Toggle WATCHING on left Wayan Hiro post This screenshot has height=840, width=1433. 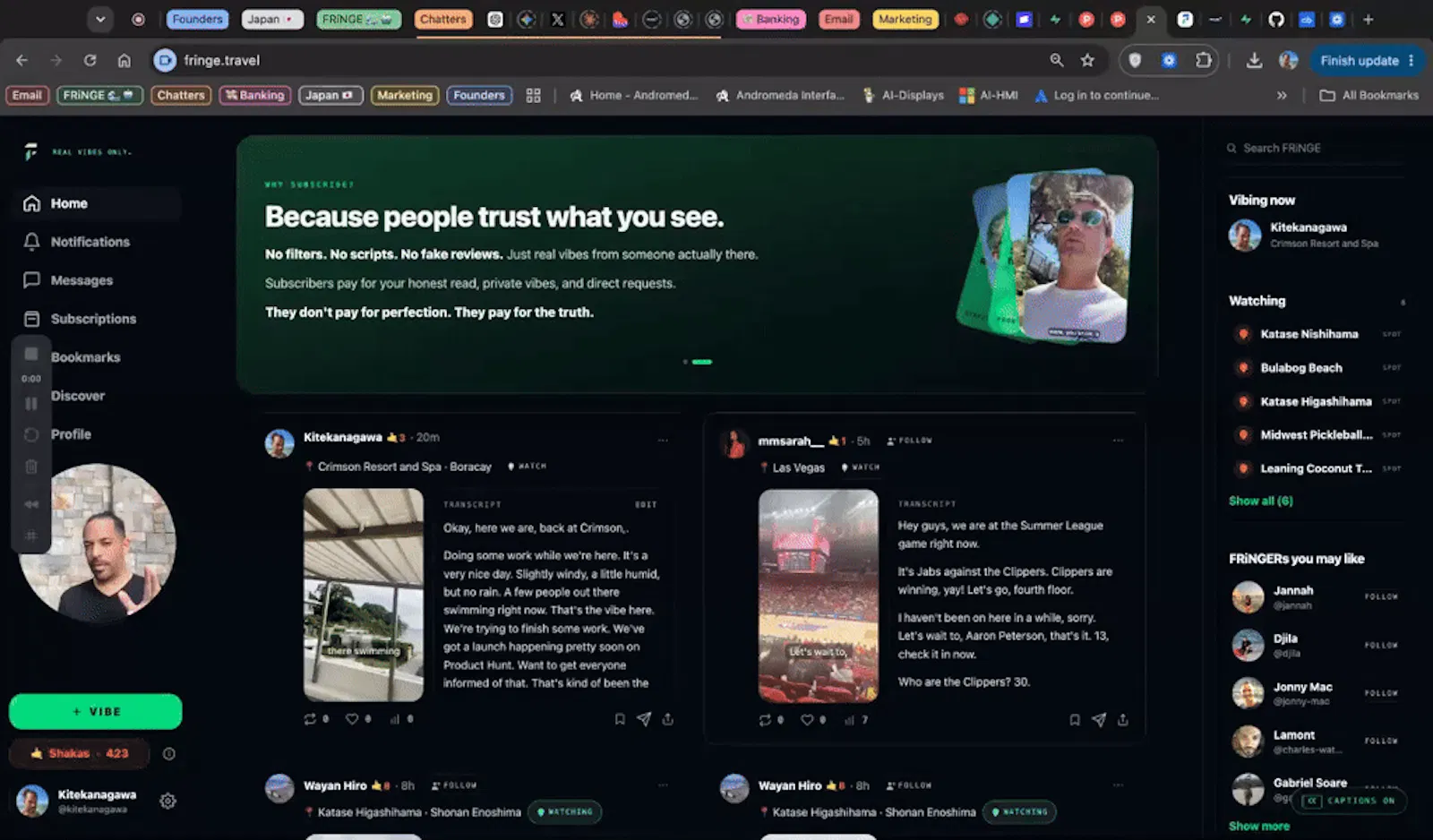pyautogui.click(x=565, y=812)
